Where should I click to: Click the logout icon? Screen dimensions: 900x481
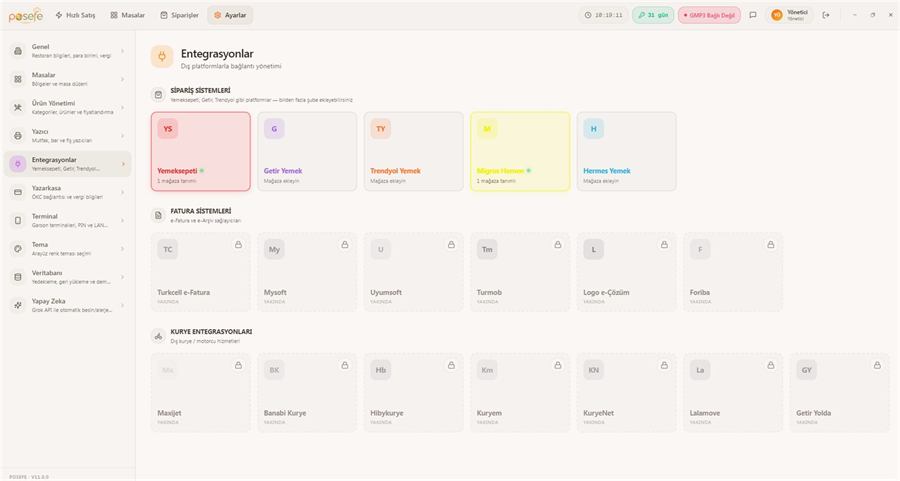[826, 15]
